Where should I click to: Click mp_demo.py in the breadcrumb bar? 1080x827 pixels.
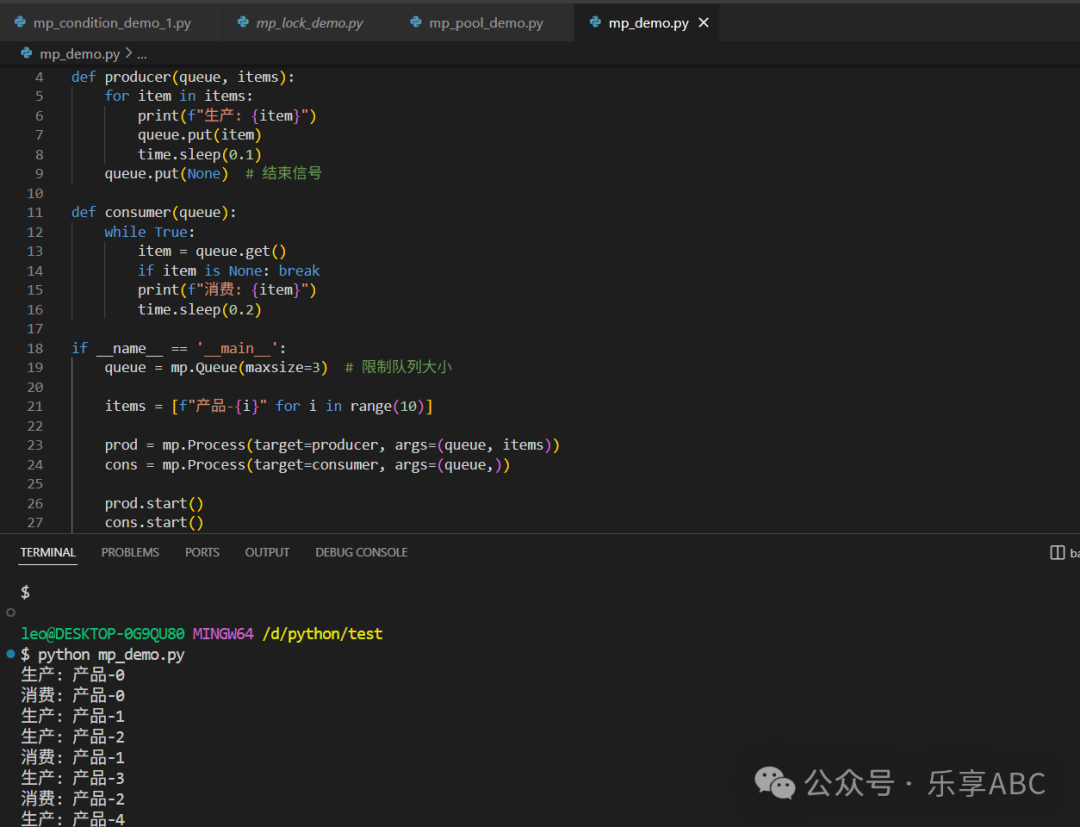point(79,54)
